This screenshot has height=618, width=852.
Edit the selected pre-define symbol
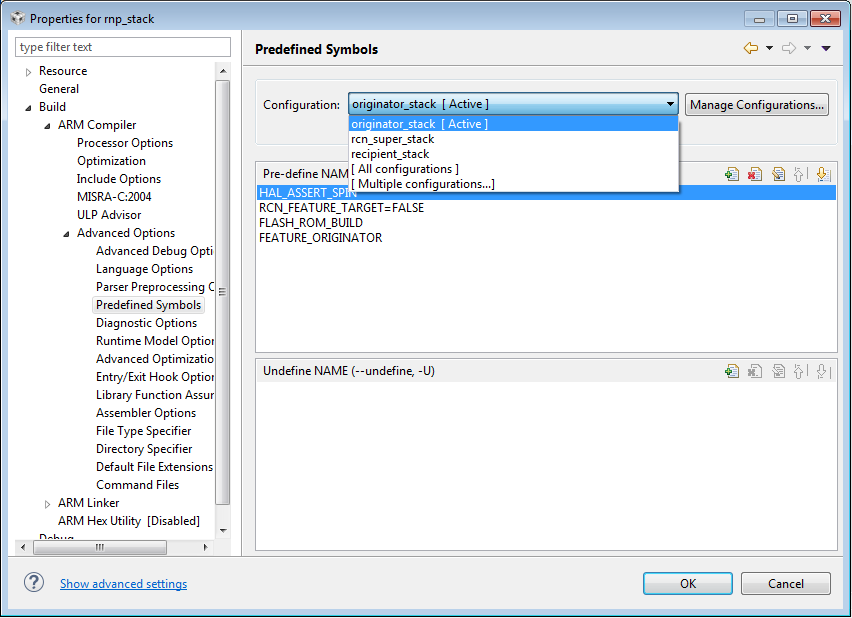click(x=778, y=174)
